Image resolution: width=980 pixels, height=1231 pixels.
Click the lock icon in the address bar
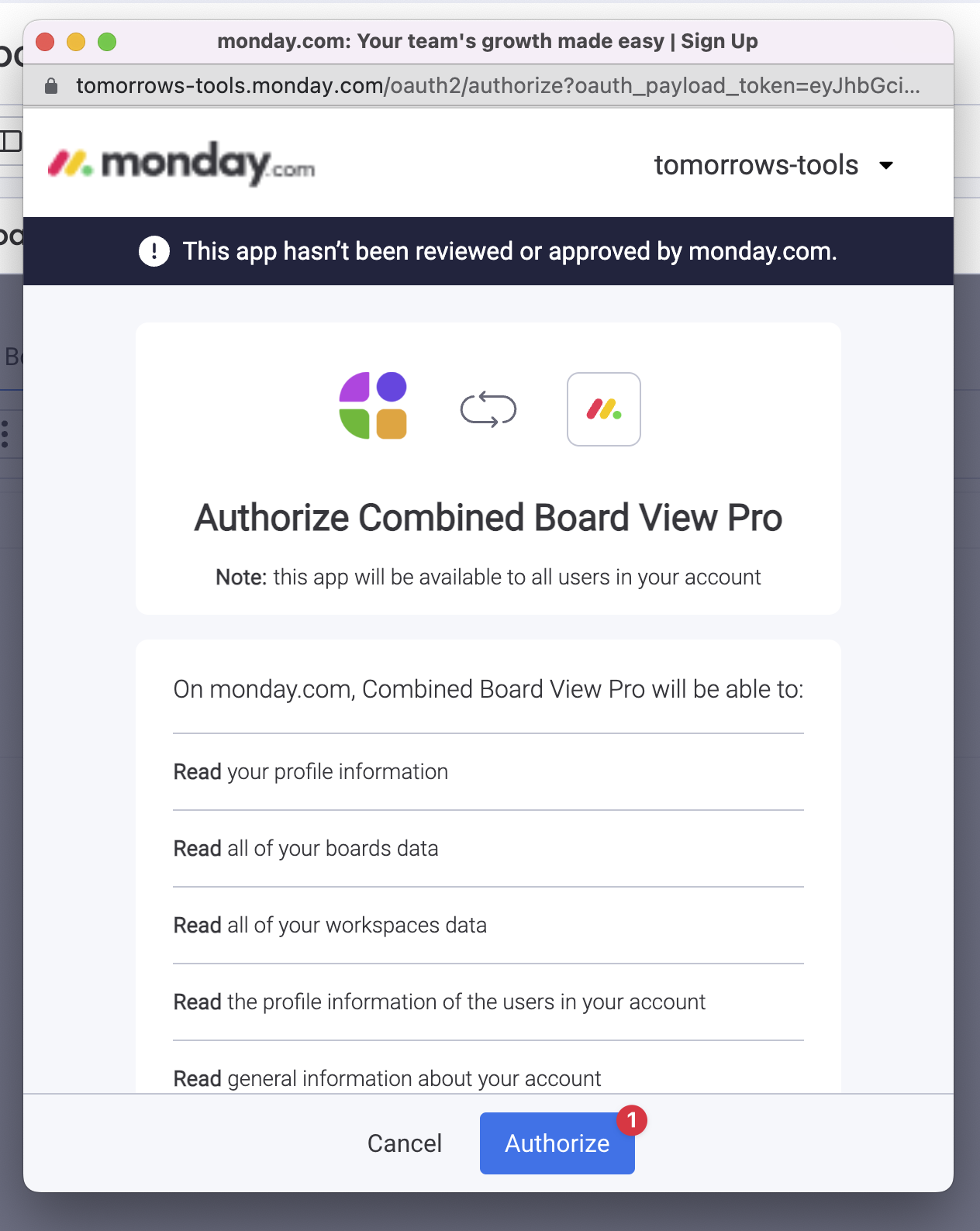coord(51,85)
